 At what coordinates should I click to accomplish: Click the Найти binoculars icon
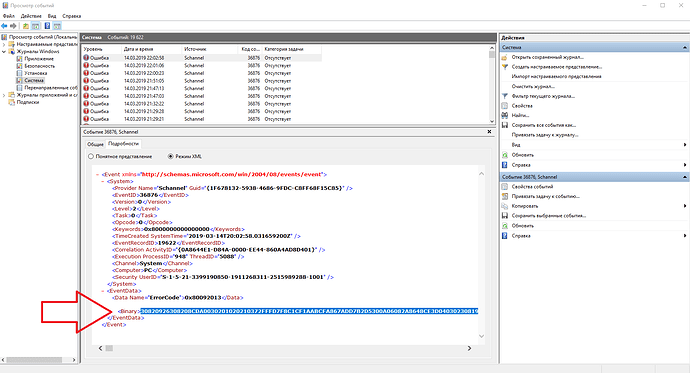(505, 115)
